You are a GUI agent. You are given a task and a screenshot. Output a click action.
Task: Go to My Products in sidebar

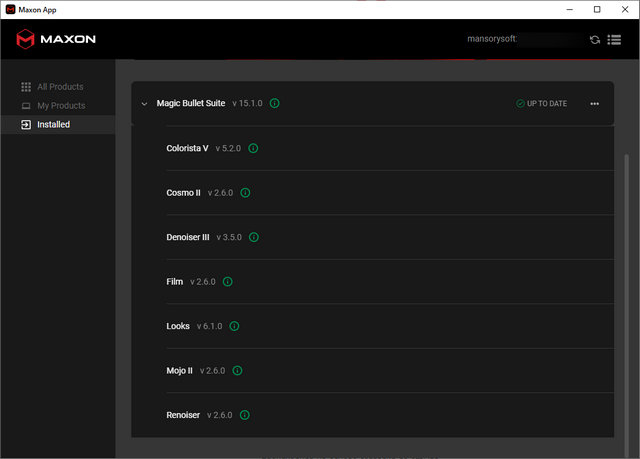(61, 106)
